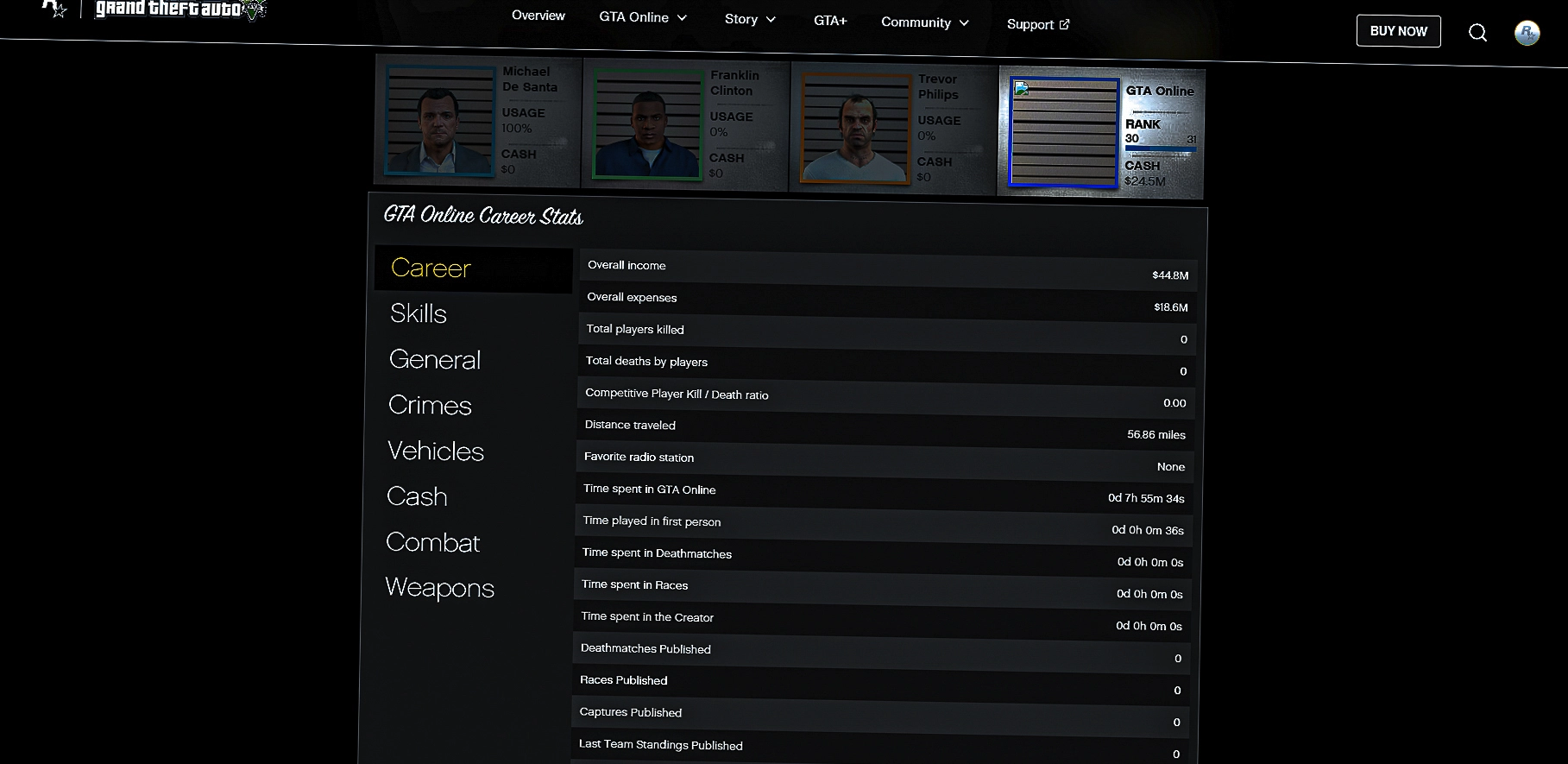1568x764 pixels.
Task: Click the blue rank progress bar
Action: pyautogui.click(x=1160, y=150)
